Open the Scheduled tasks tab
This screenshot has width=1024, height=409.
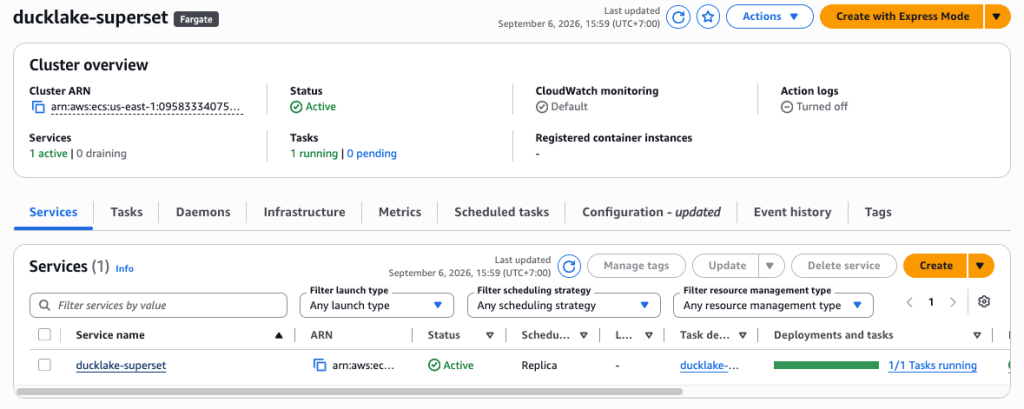[x=502, y=212]
